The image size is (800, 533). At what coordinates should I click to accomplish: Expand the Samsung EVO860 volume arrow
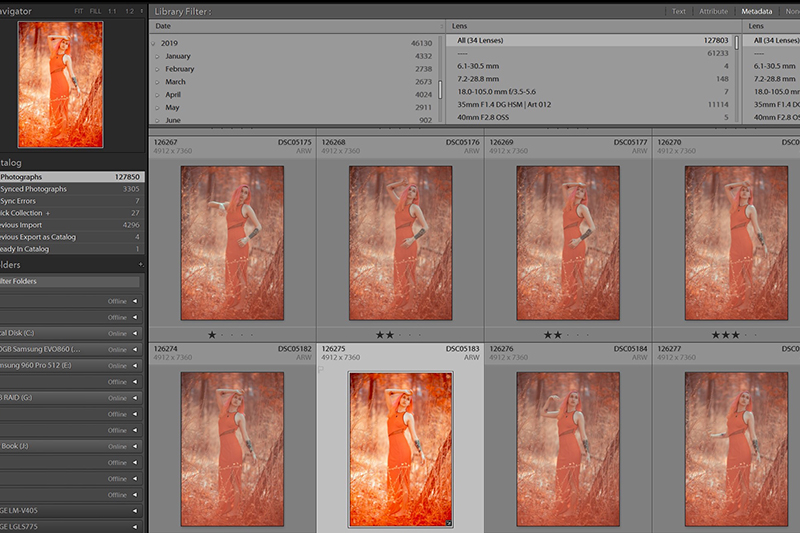135,349
